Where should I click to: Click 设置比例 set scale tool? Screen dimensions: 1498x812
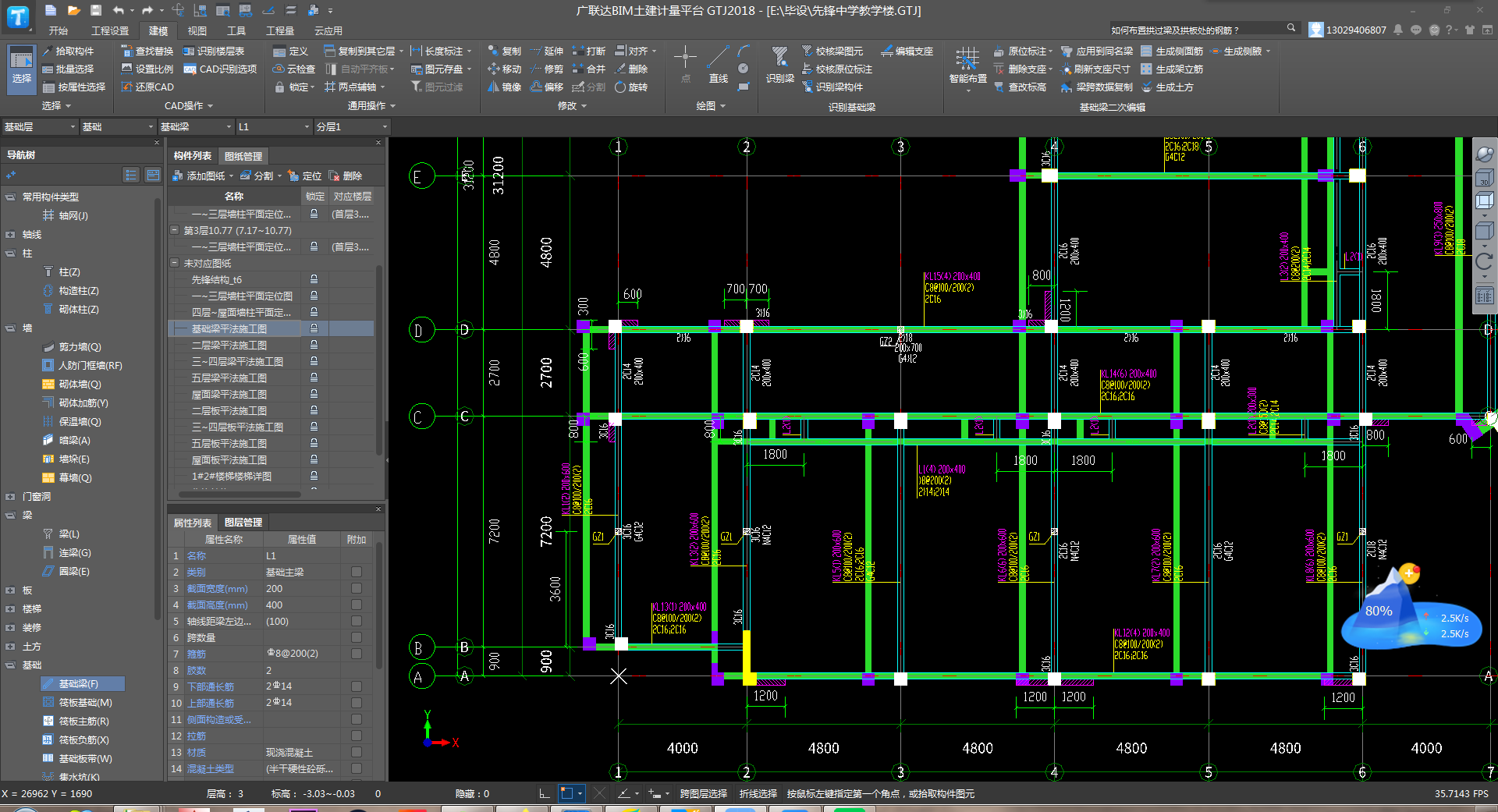click(x=147, y=69)
